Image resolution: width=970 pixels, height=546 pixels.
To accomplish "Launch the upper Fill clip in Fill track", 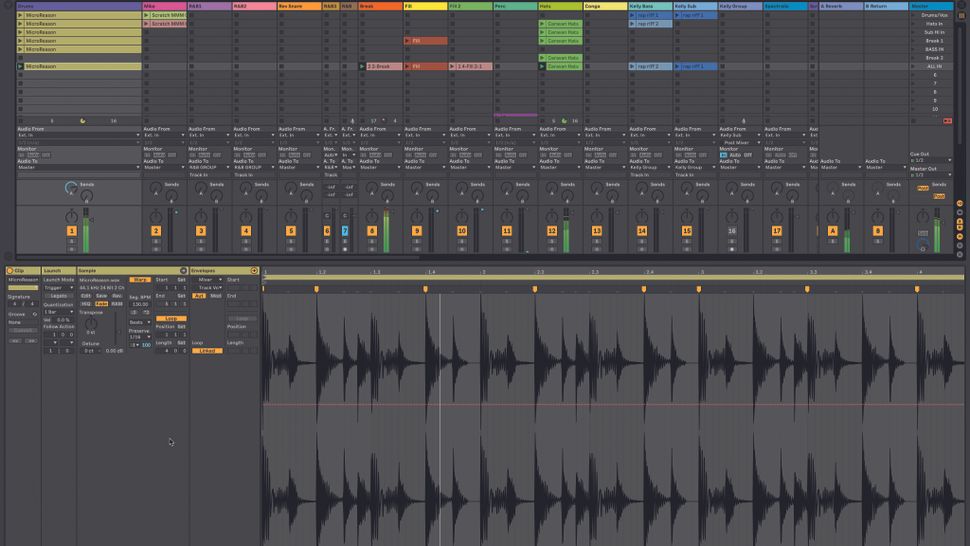I will click(x=408, y=41).
